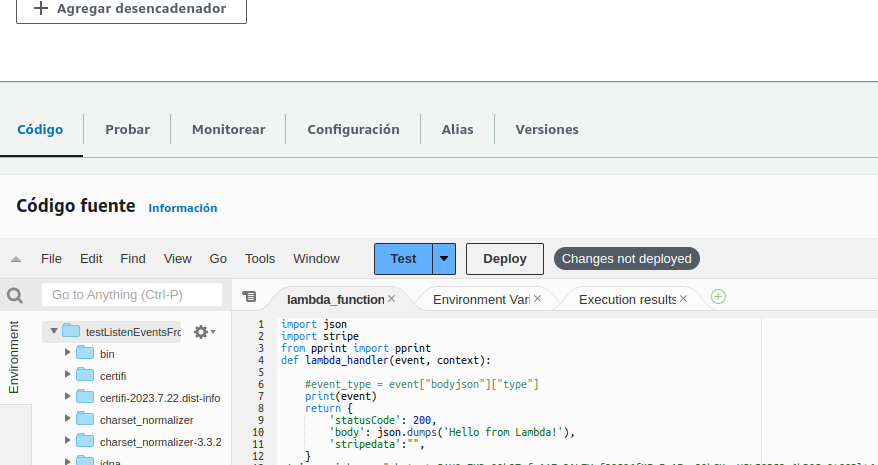This screenshot has width=878, height=465.
Task: Close the Environment Variables tab
Action: 538,299
